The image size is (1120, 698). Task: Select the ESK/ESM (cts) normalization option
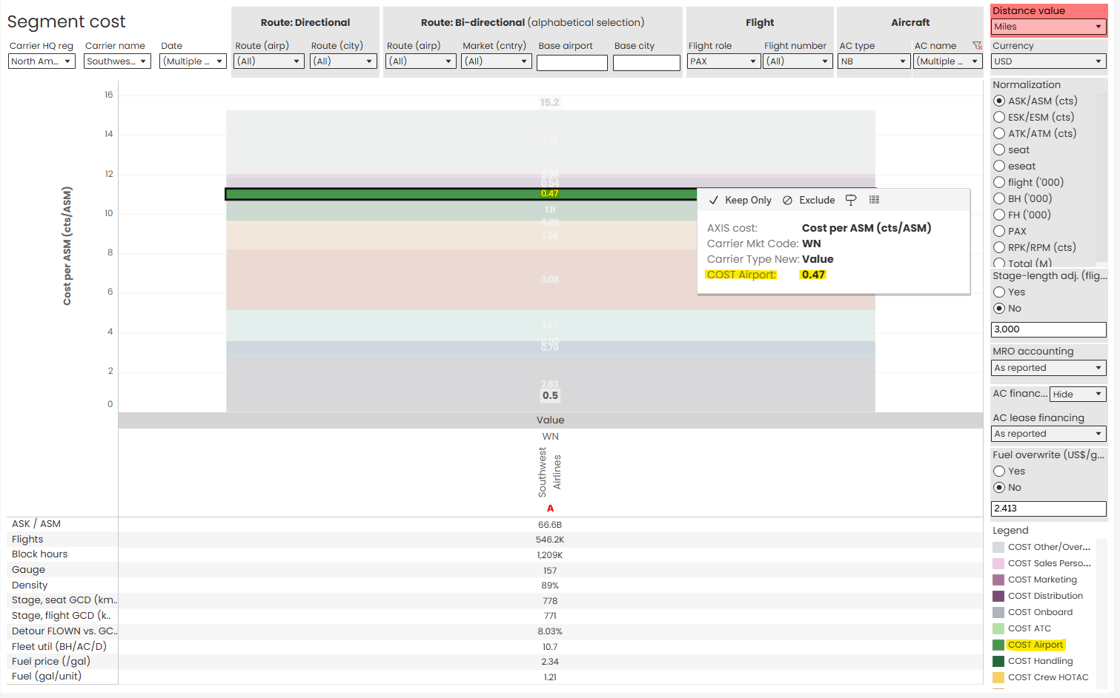point(999,117)
